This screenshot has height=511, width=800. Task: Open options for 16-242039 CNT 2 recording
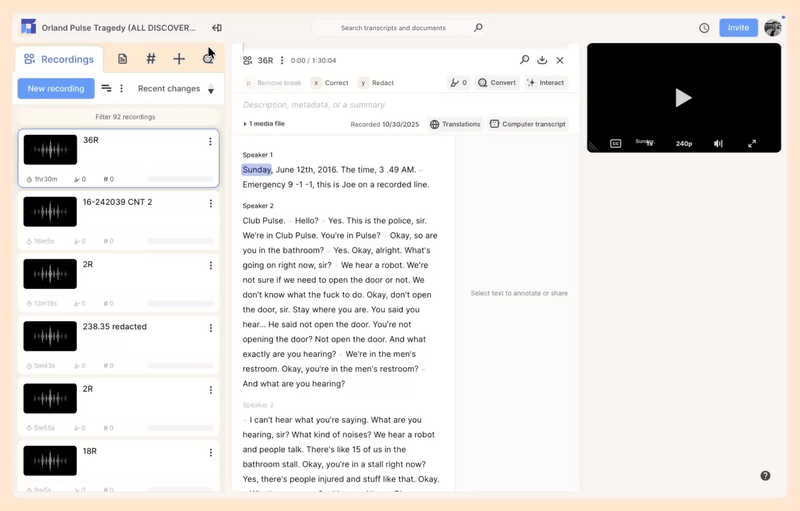pos(211,203)
